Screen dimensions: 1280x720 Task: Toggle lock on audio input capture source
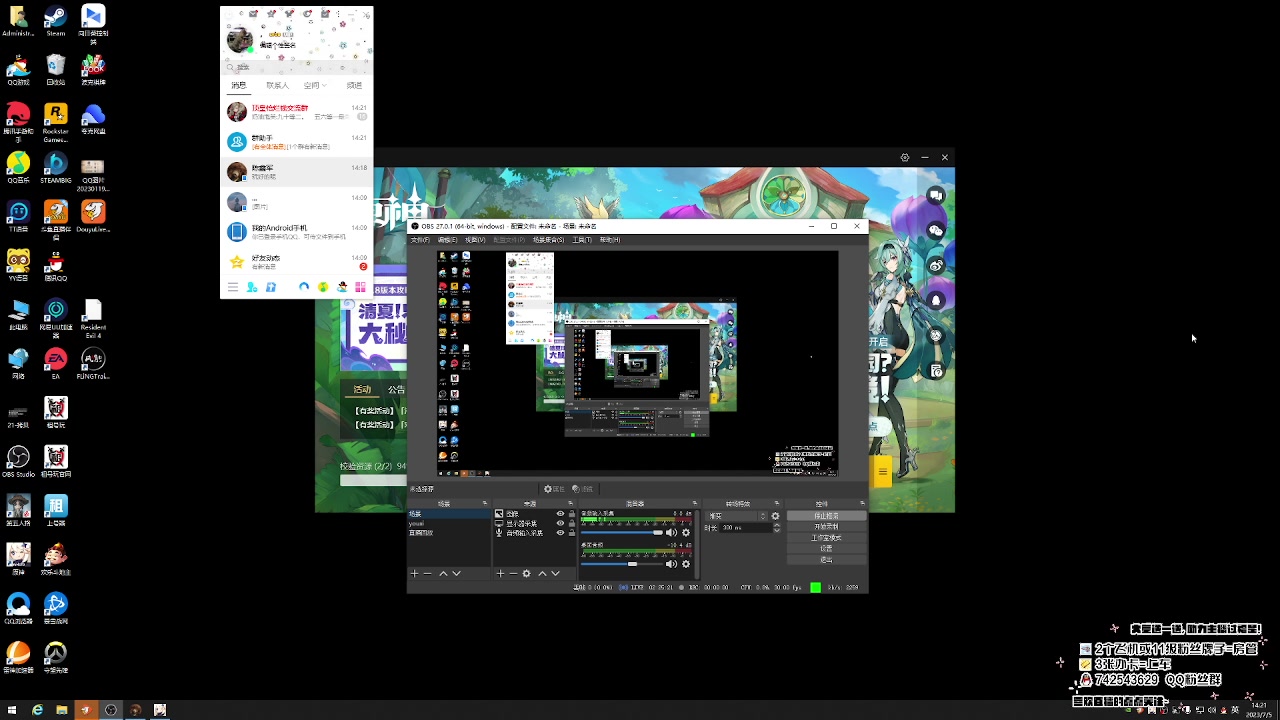coord(572,533)
